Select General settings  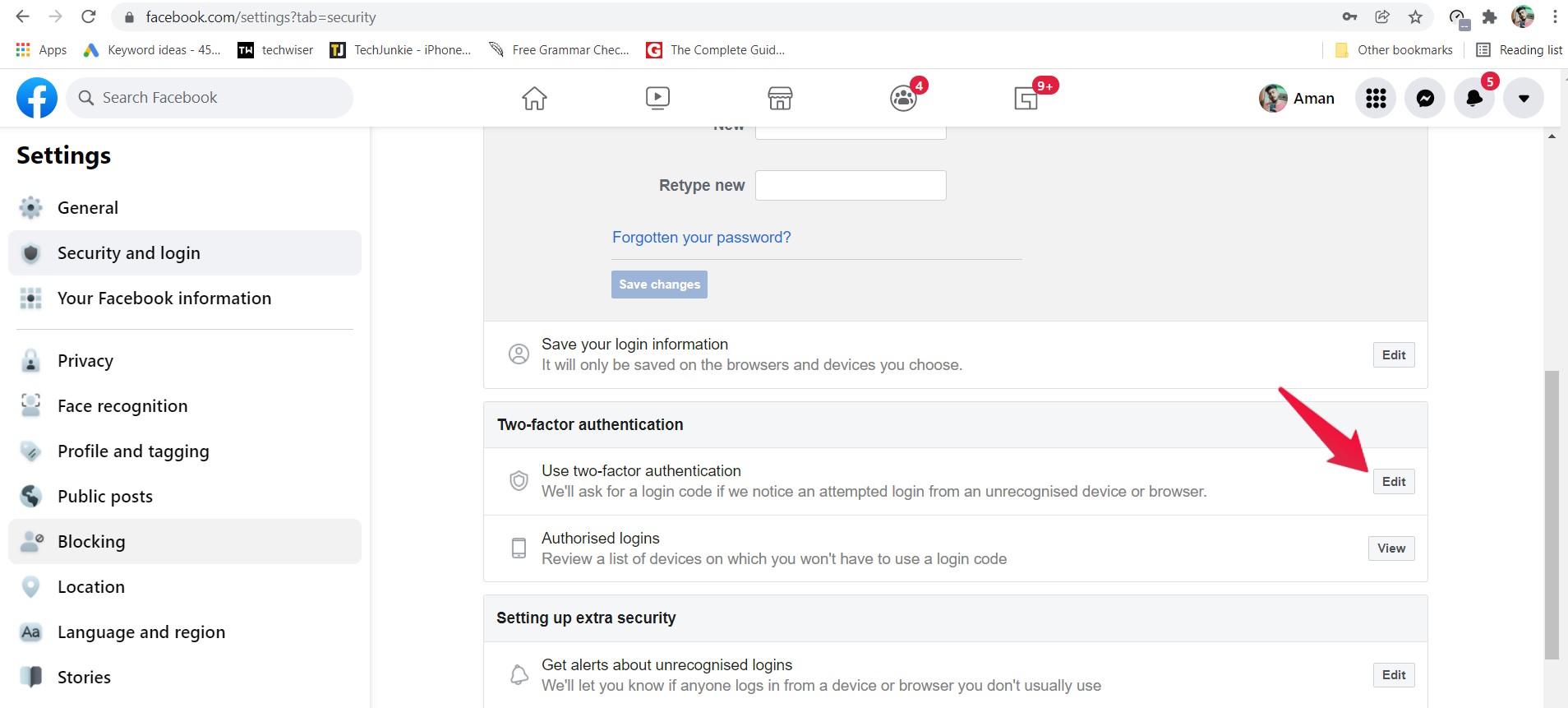[185, 208]
